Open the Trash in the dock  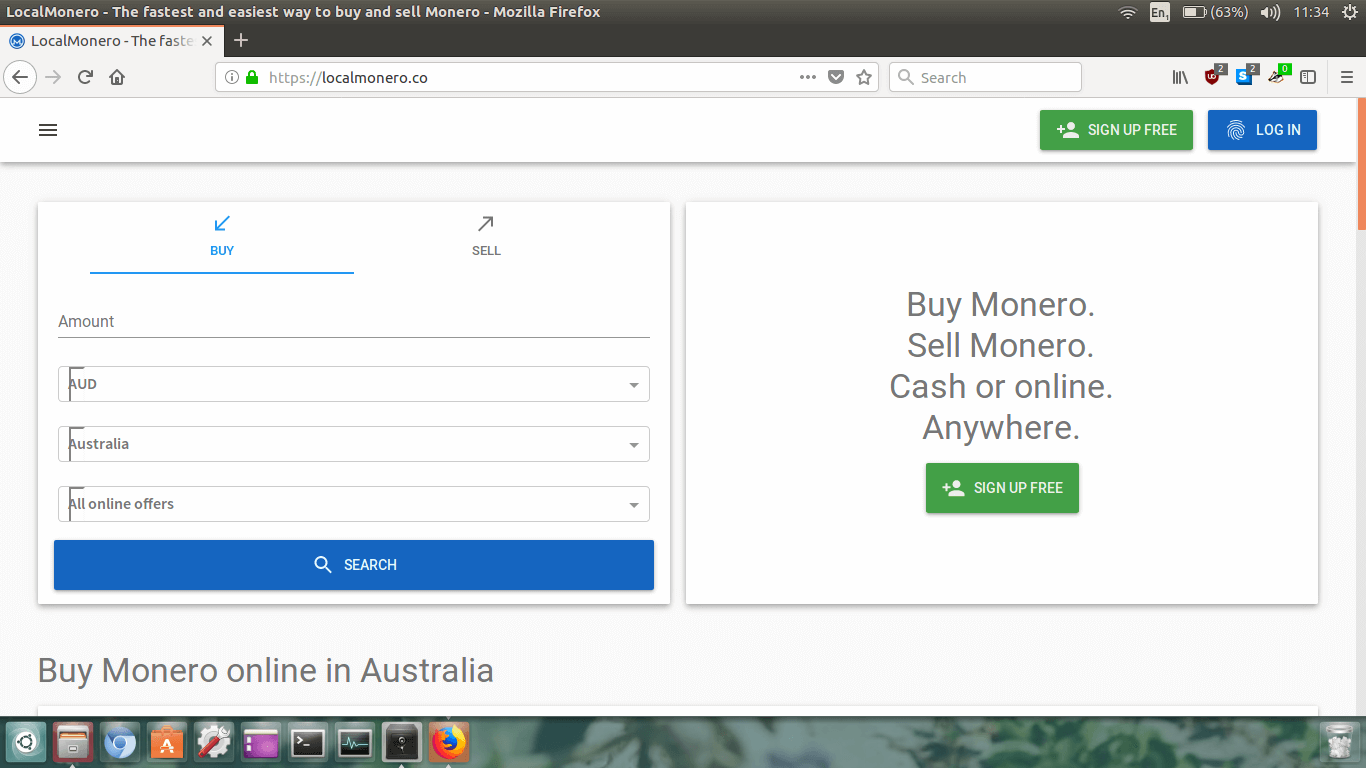[1338, 743]
